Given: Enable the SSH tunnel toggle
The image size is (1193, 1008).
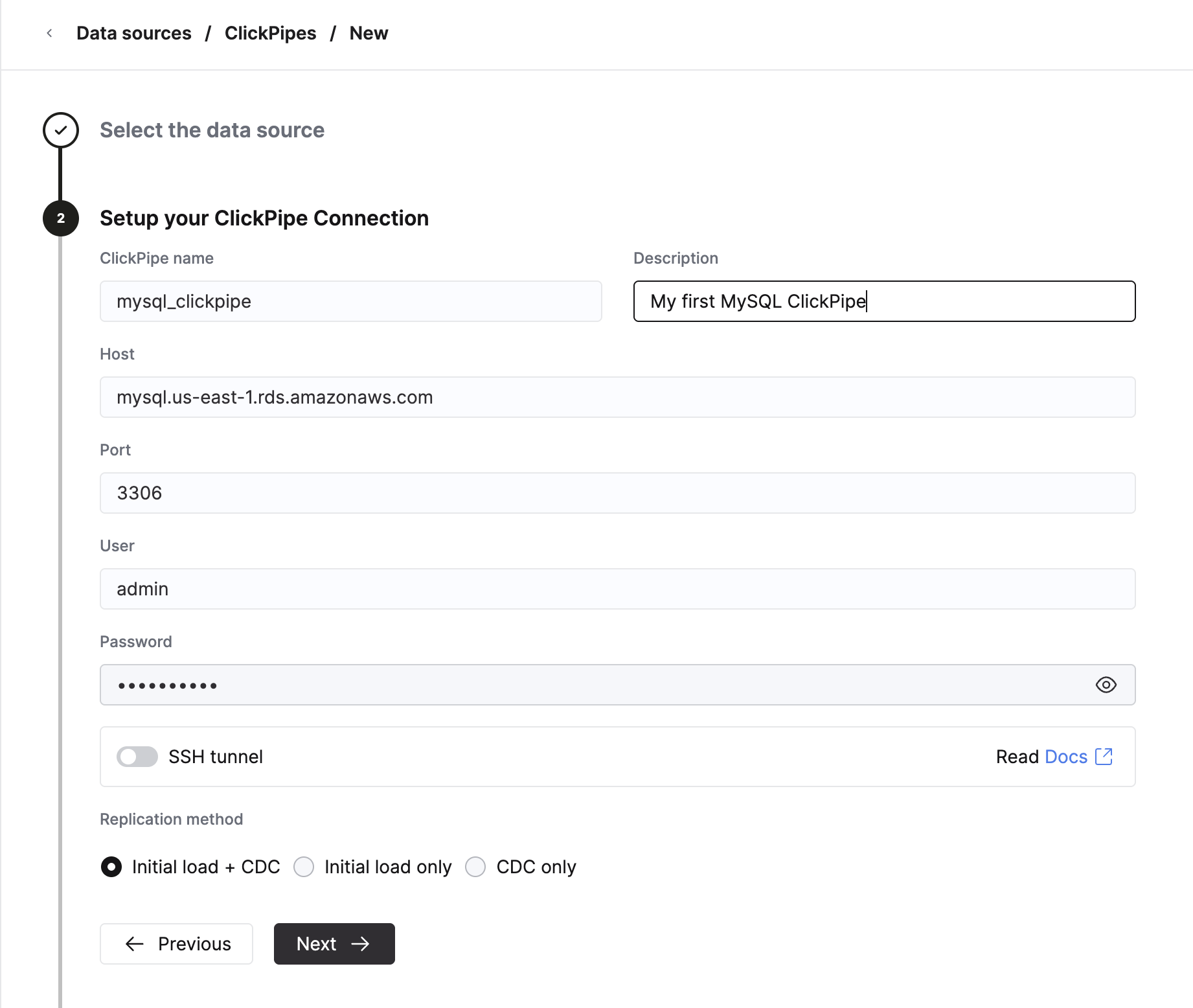Looking at the screenshot, I should 137,757.
